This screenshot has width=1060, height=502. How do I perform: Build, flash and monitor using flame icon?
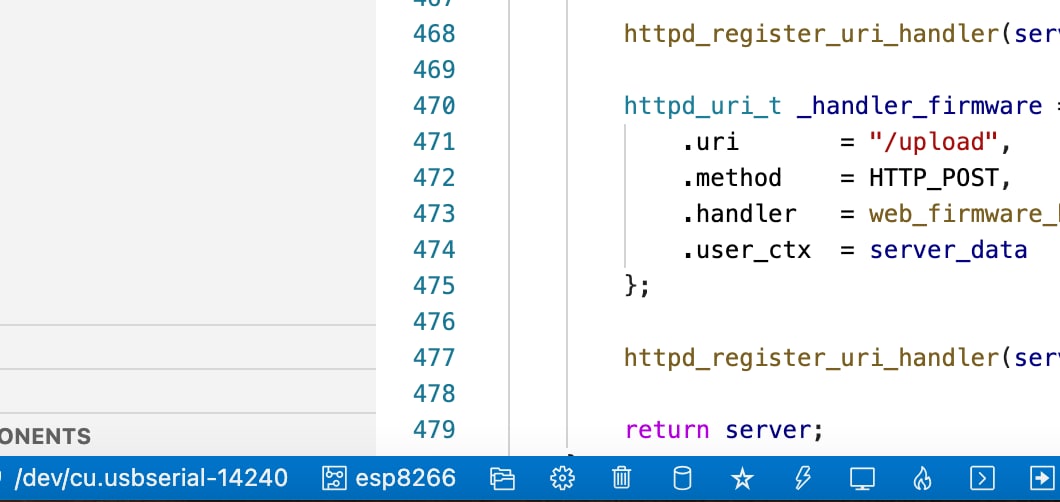pyautogui.click(x=922, y=478)
